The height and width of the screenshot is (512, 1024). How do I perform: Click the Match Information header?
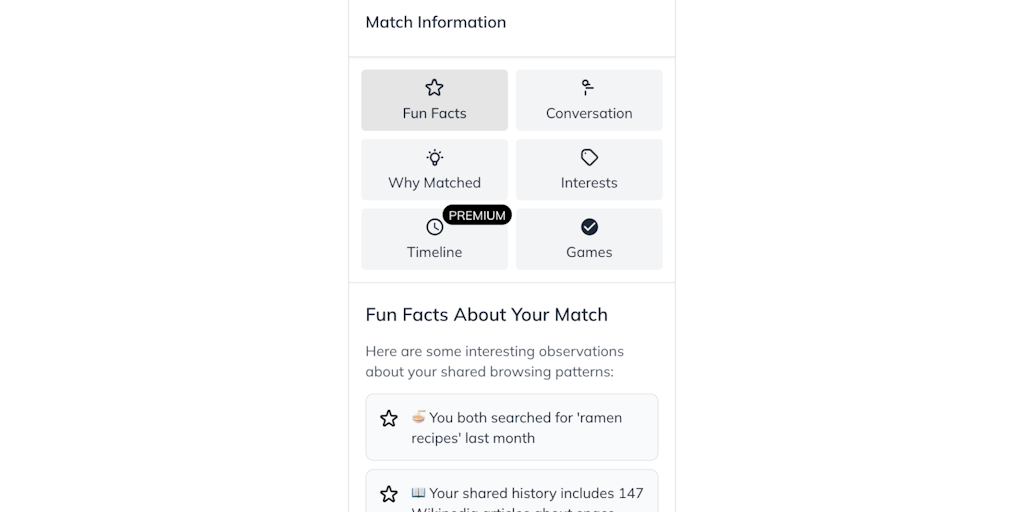pyautogui.click(x=436, y=22)
